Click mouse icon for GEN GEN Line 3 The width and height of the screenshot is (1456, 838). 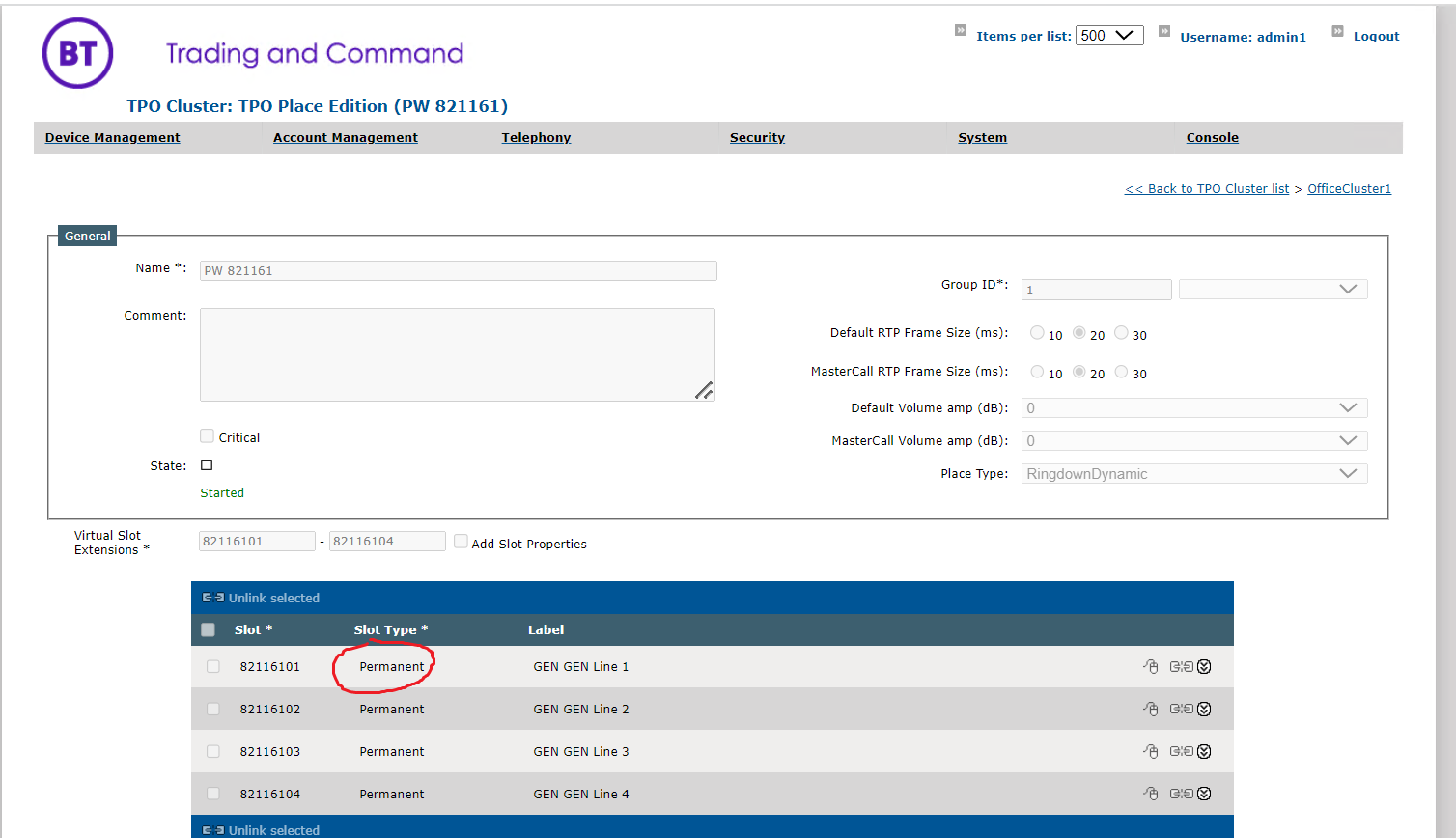(x=1150, y=751)
